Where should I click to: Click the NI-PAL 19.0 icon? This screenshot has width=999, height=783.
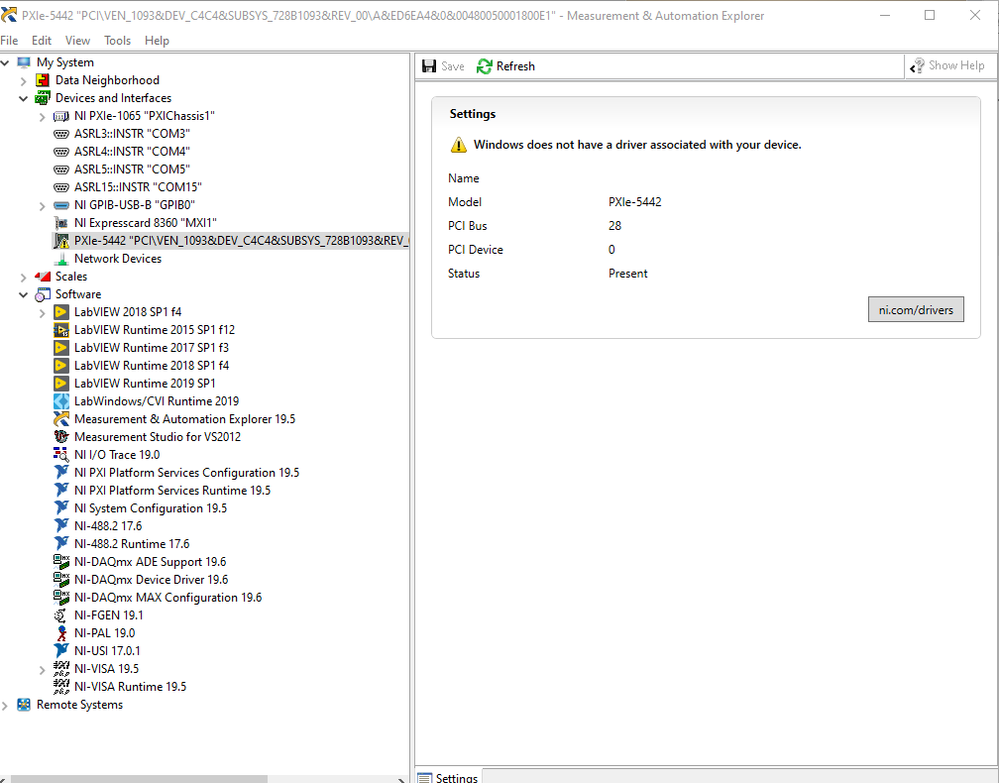click(61, 633)
